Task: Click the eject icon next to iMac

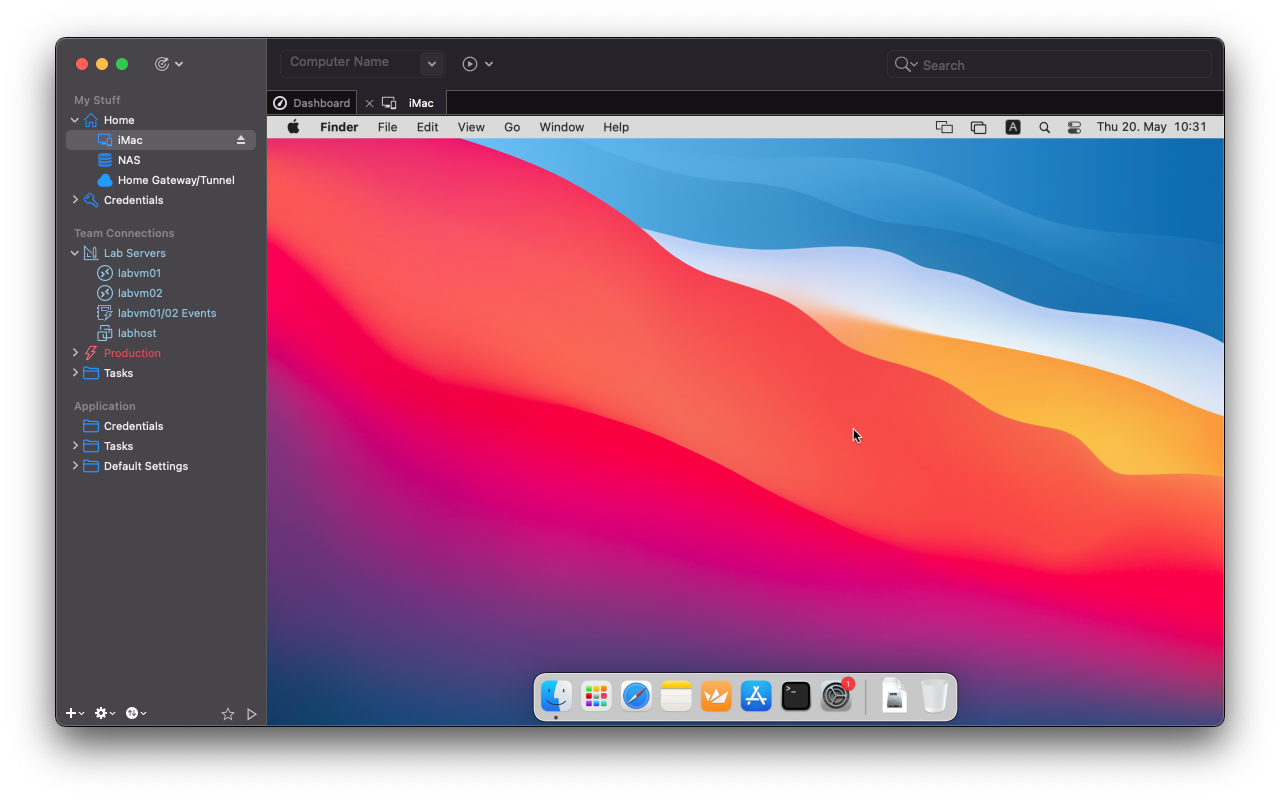Action: 241,140
